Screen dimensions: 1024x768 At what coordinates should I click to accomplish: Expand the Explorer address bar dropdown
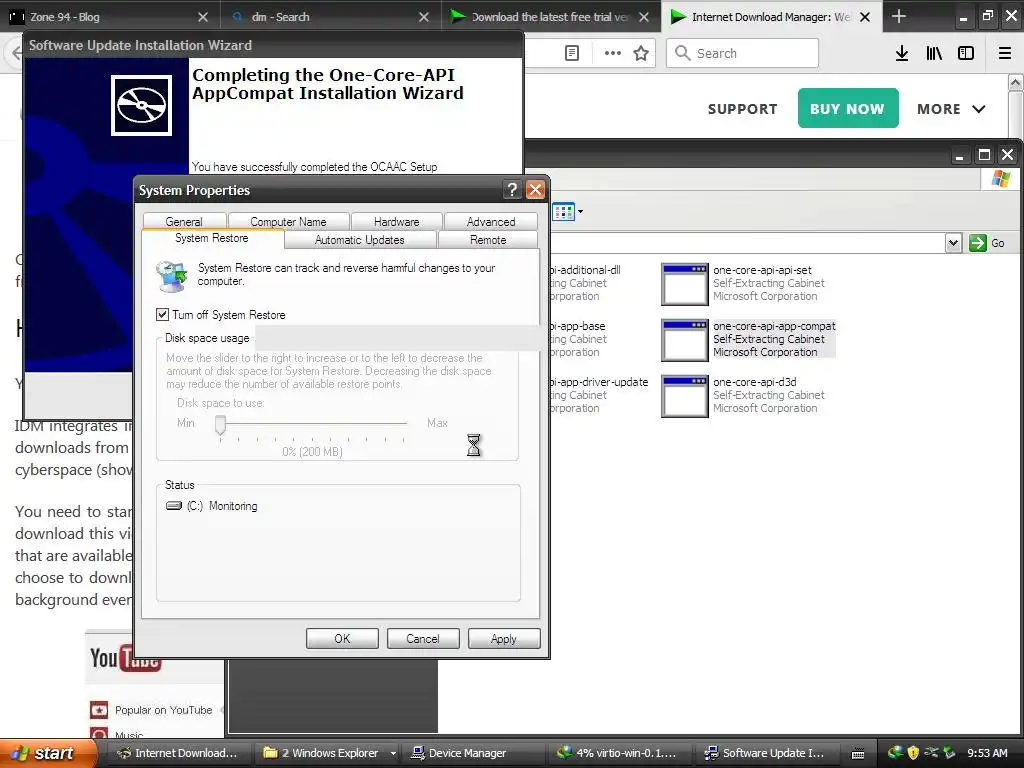[x=953, y=243]
